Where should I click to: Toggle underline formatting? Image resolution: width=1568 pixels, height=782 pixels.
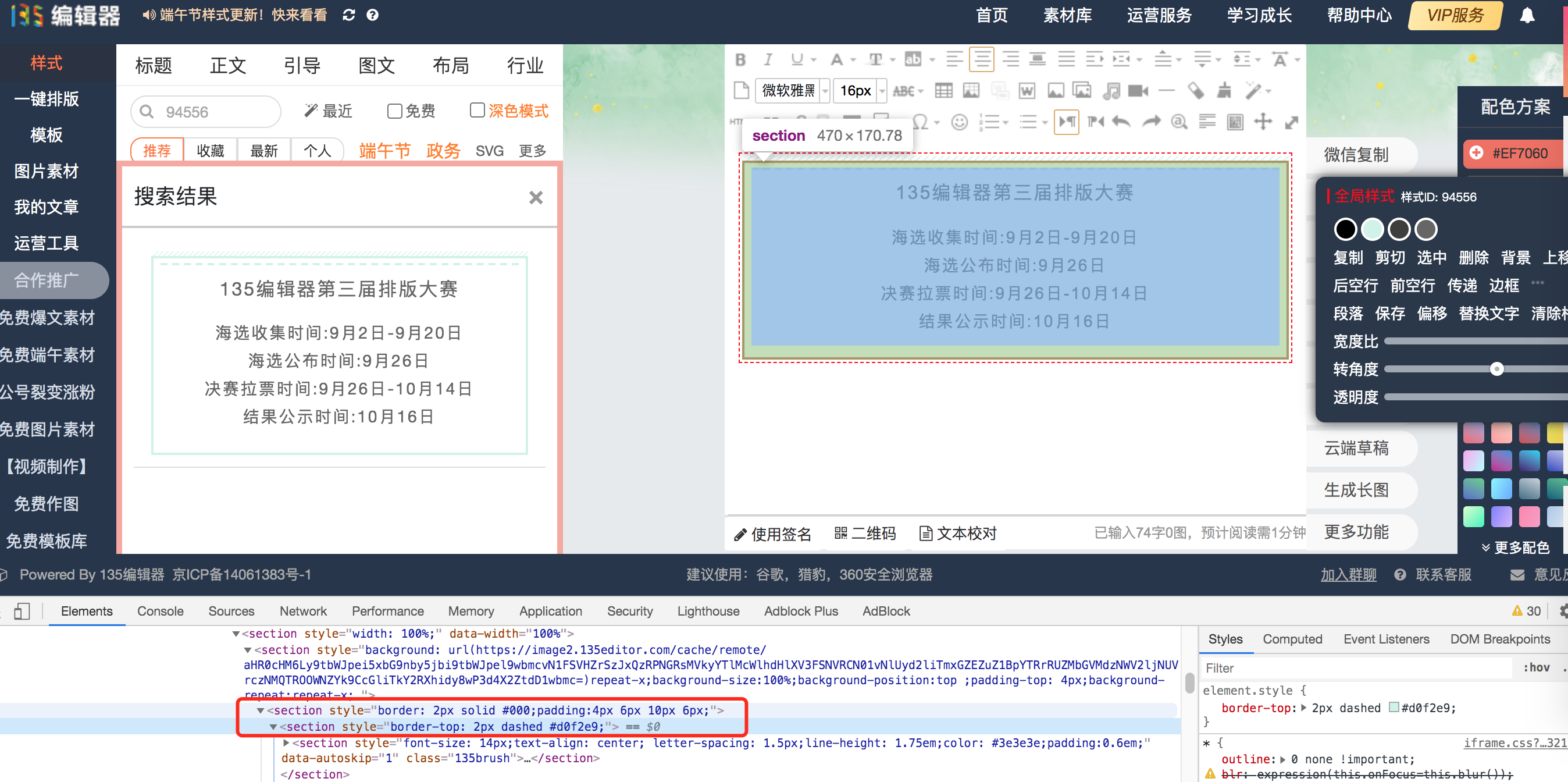(x=796, y=59)
